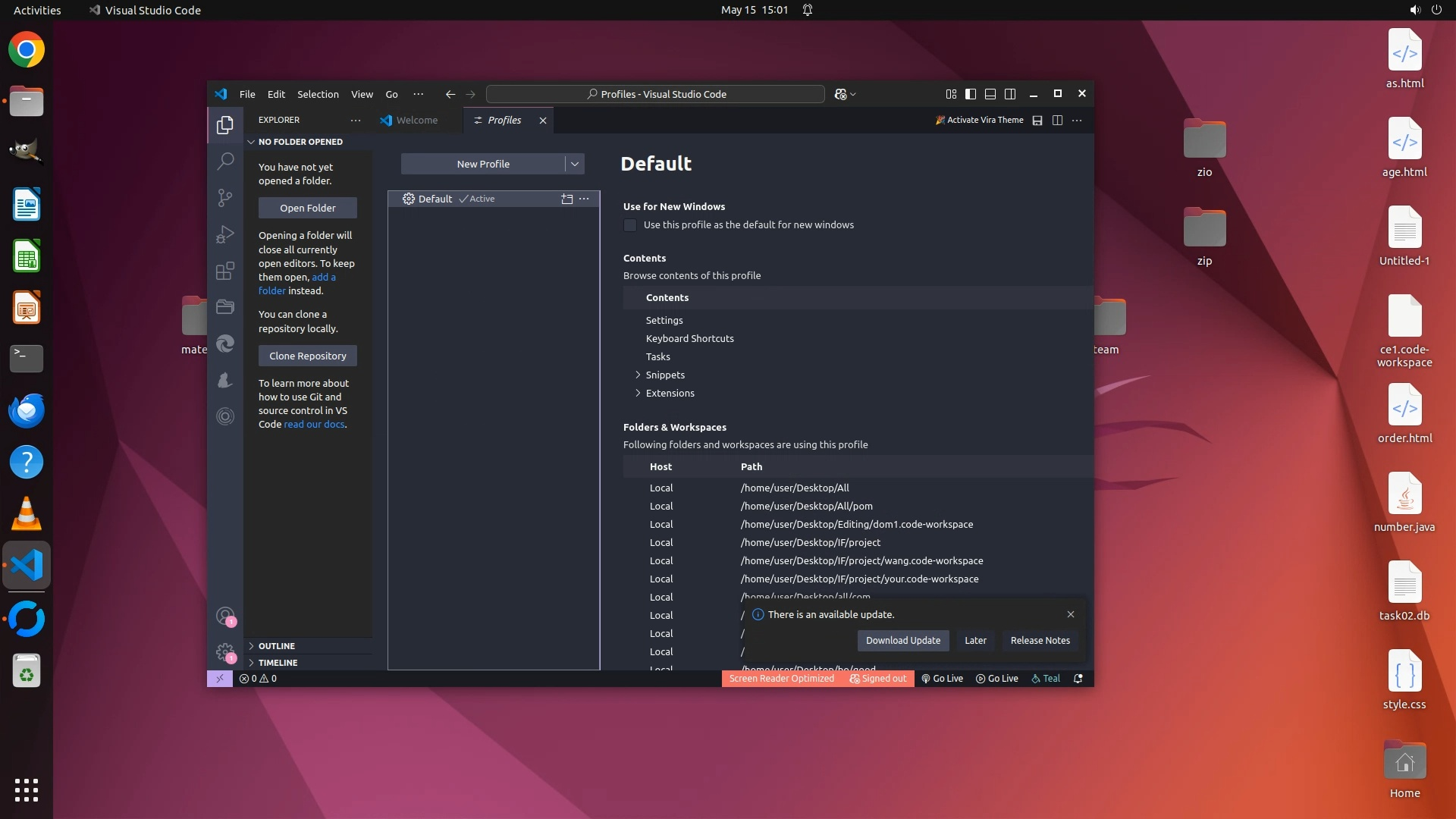This screenshot has height=819, width=1456.
Task: Click the notifications bell in status bar
Action: (x=1078, y=679)
